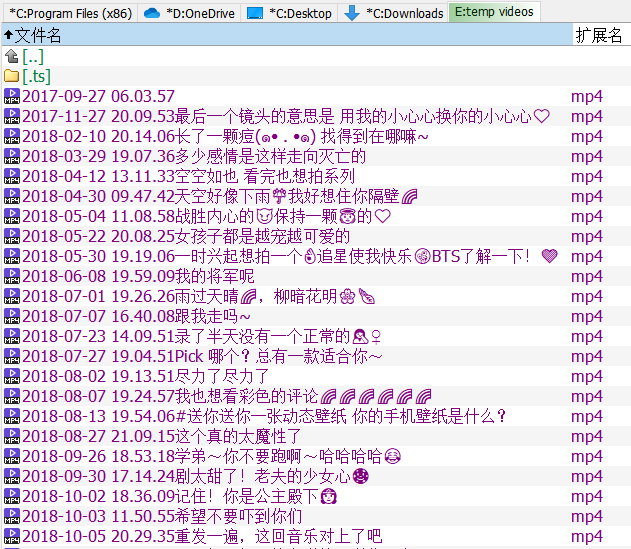Switch to the C:Desktop tab

[x=289, y=13]
